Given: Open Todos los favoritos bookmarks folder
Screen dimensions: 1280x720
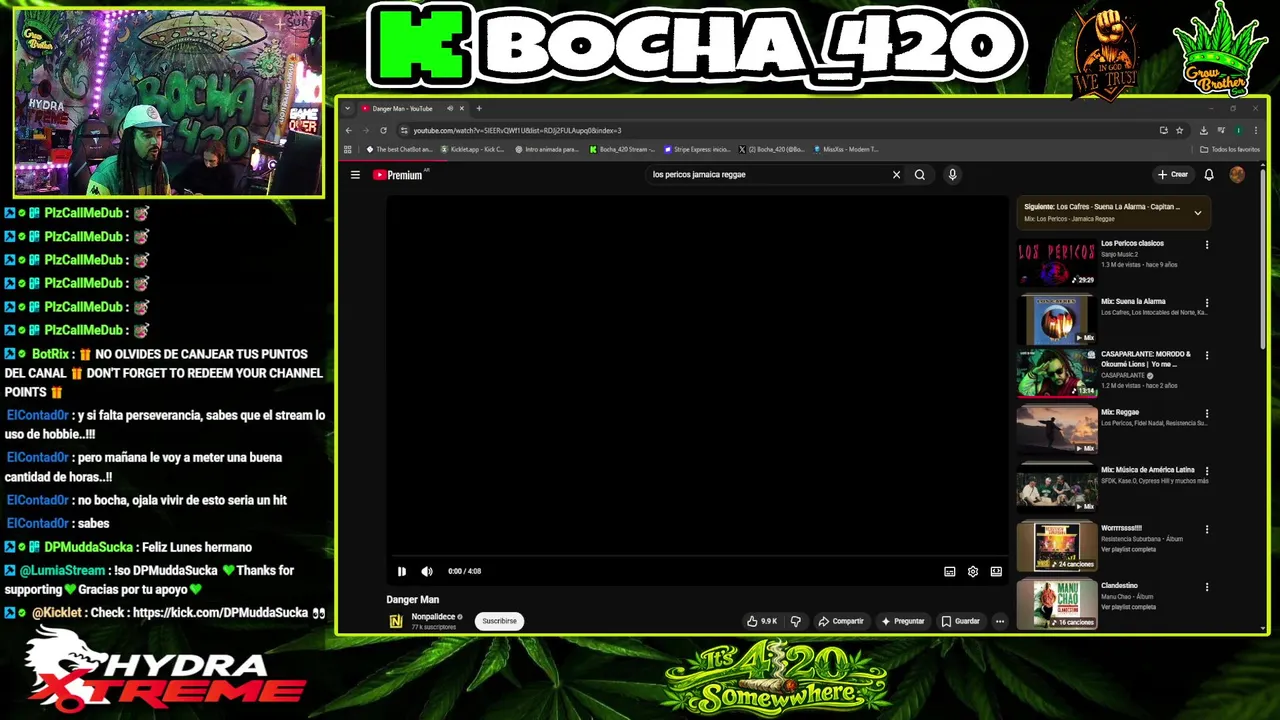Looking at the screenshot, I should 1230,150.
